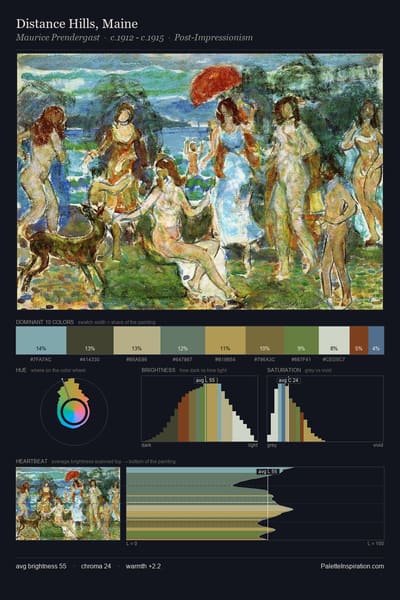This screenshot has height=600, width=400.
Task: Select the dark olive 12% color swatch
Action: (x=90, y=340)
